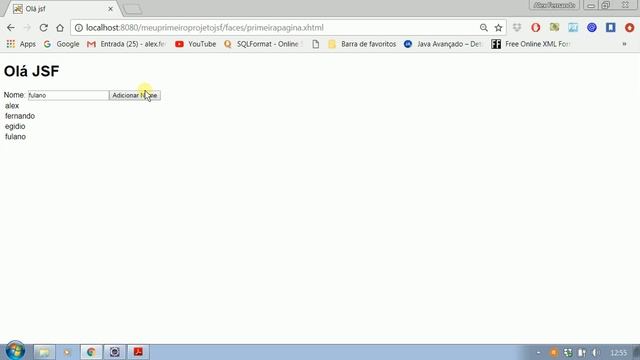Close the Olá jsf tab
This screenshot has height=360, width=640.
110,9
